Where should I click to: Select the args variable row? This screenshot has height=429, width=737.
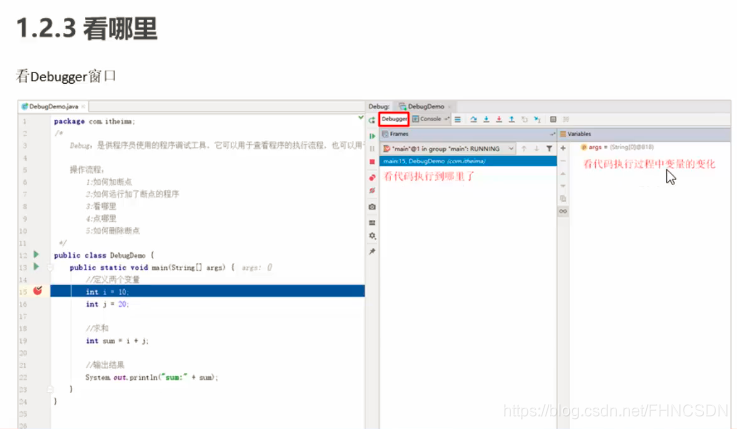click(x=617, y=147)
